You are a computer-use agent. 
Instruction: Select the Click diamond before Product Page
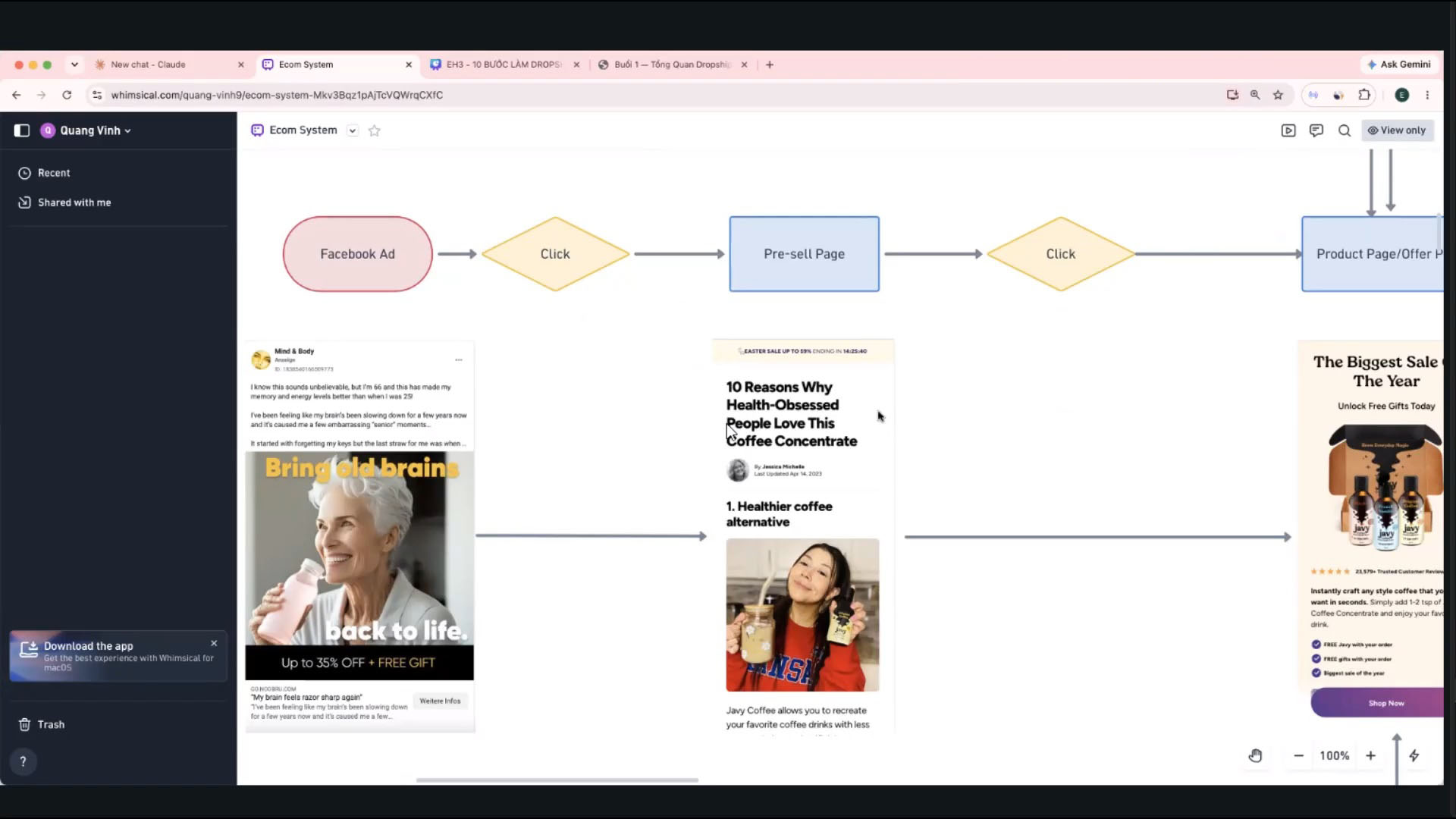coord(1061,254)
